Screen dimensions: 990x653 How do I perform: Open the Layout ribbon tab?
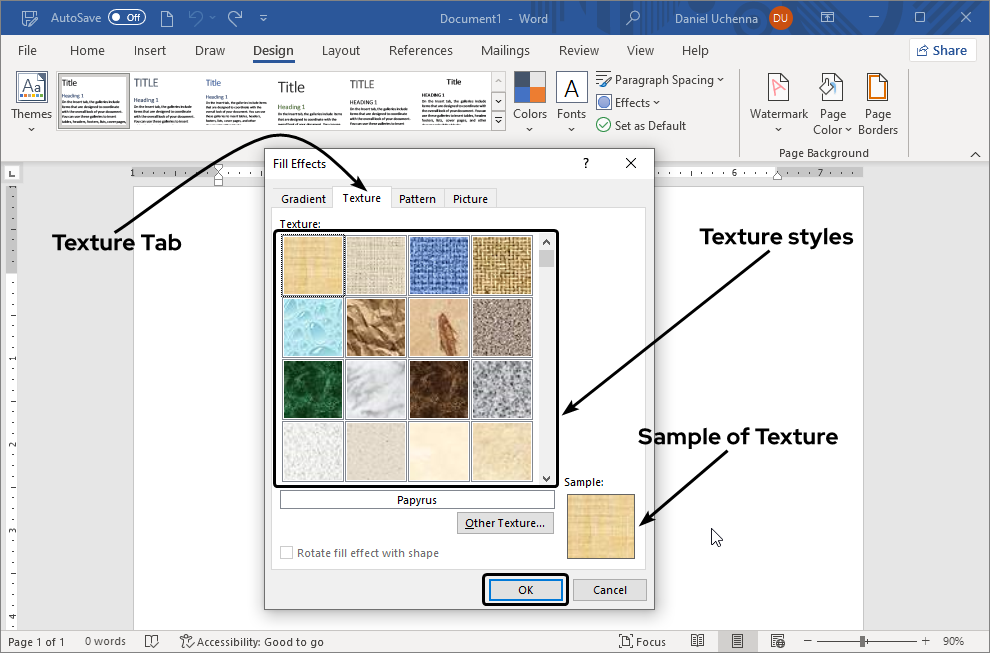point(341,51)
